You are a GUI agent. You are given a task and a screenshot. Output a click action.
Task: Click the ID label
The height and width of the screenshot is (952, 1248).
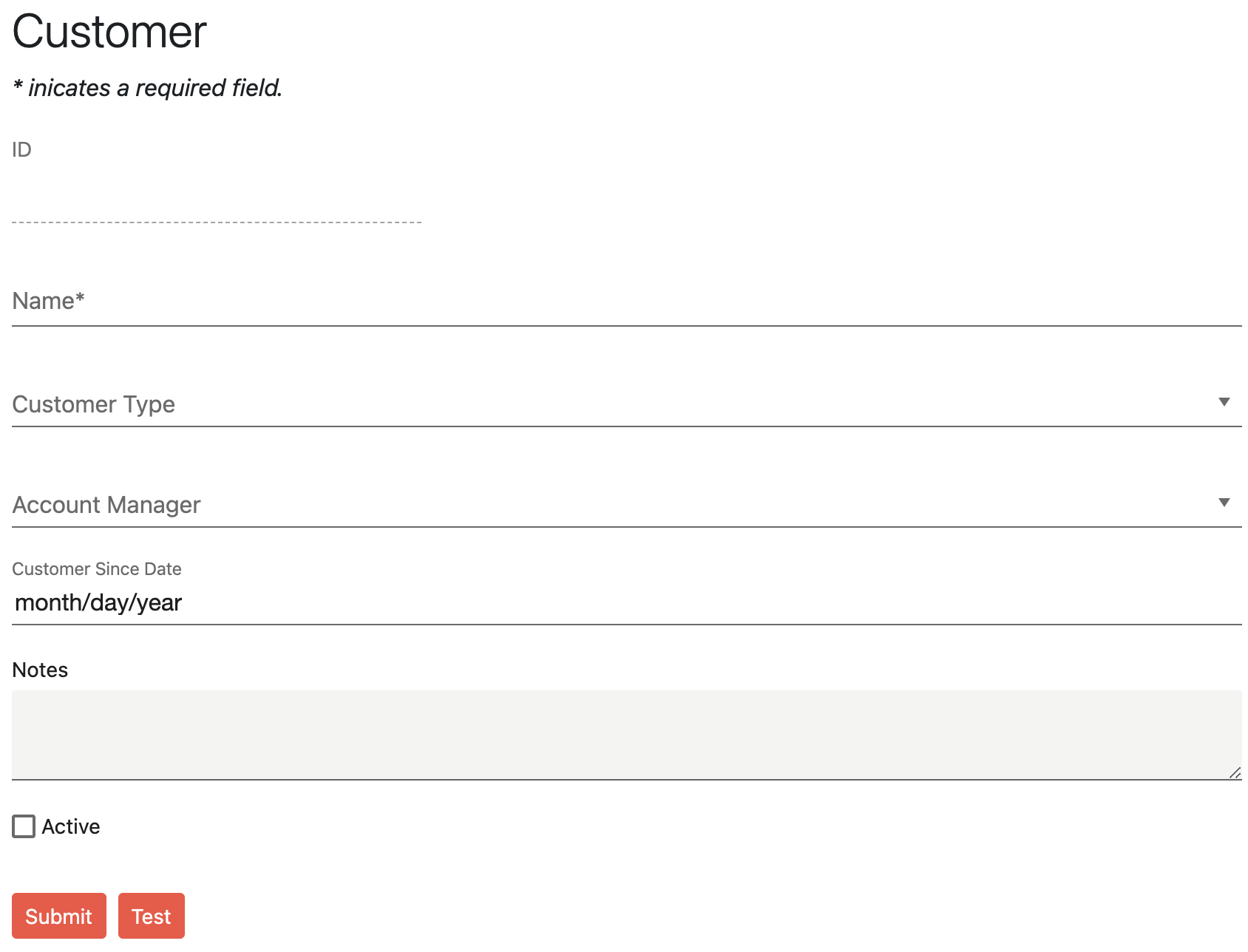21,150
